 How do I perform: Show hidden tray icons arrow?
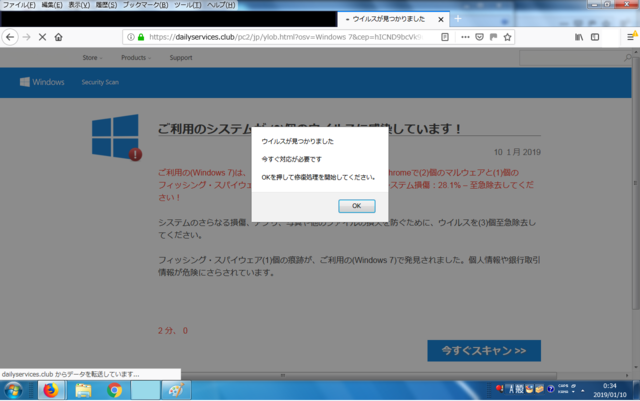tap(582, 391)
